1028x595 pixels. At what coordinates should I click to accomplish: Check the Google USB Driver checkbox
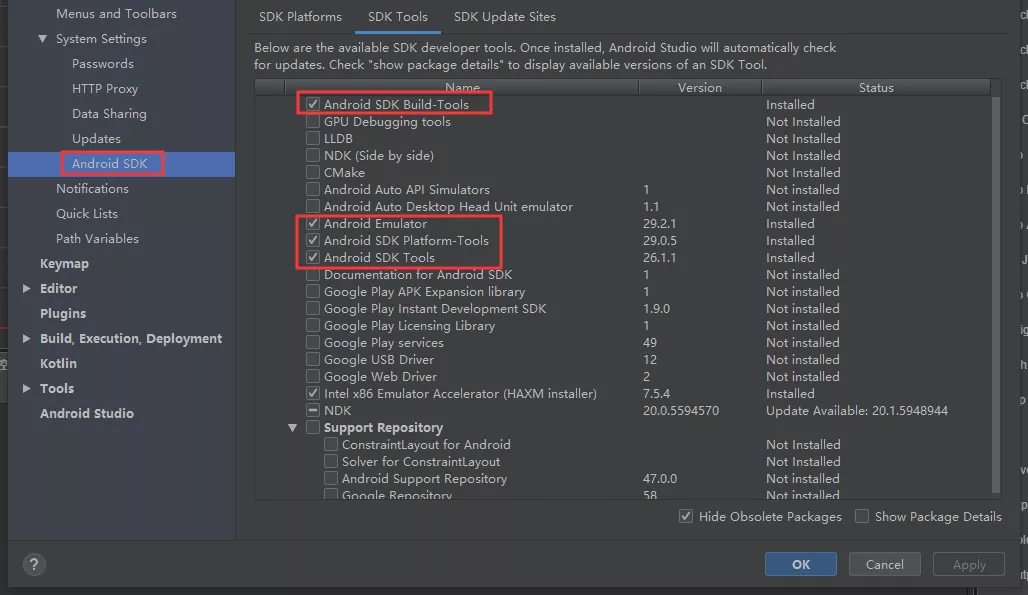point(313,359)
